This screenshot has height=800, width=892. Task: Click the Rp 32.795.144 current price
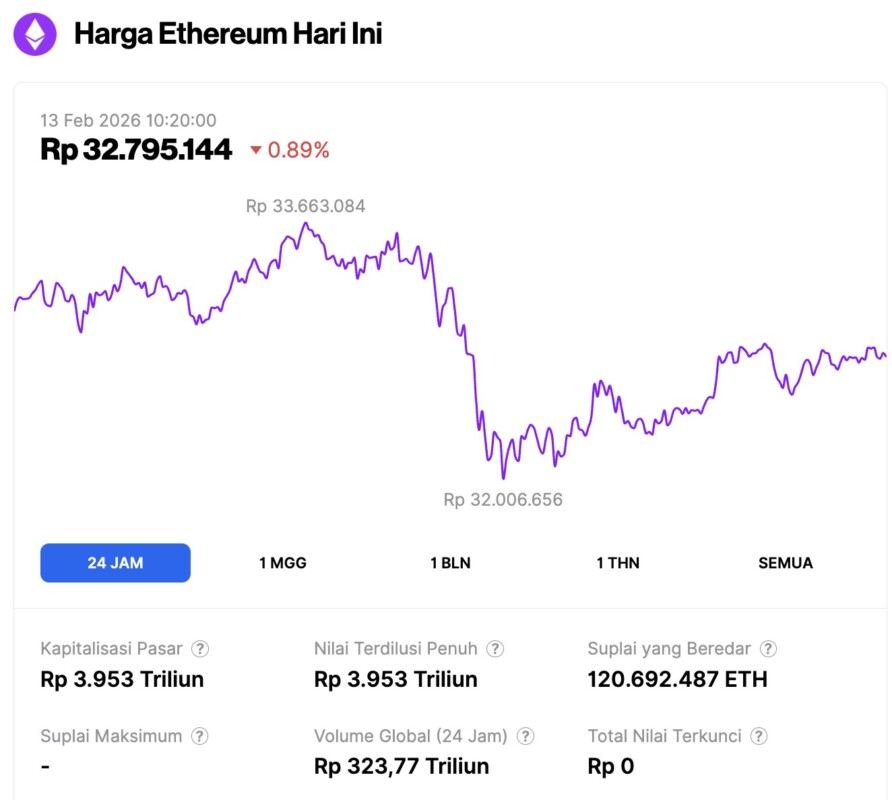(136, 150)
